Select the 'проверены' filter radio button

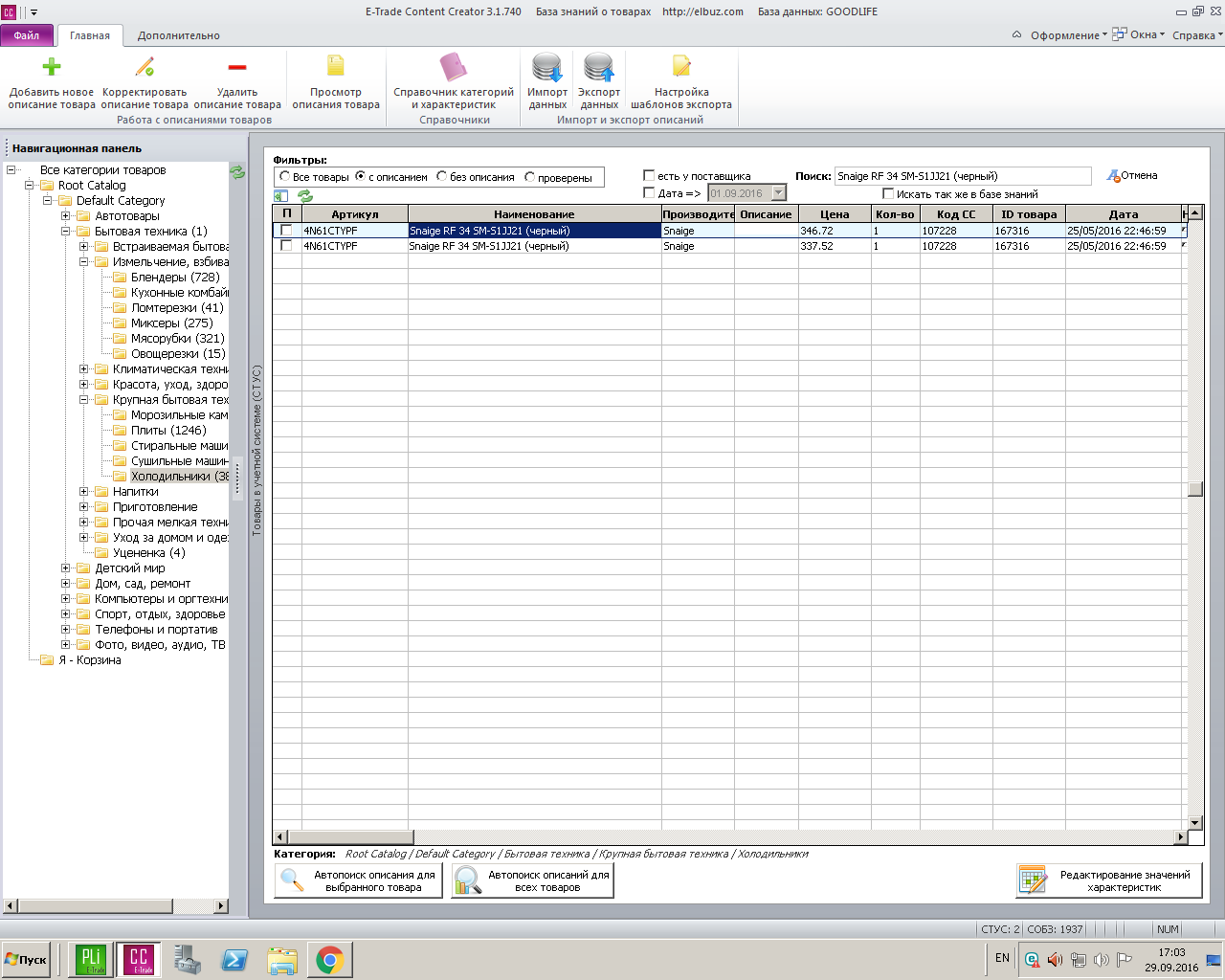tap(529, 177)
